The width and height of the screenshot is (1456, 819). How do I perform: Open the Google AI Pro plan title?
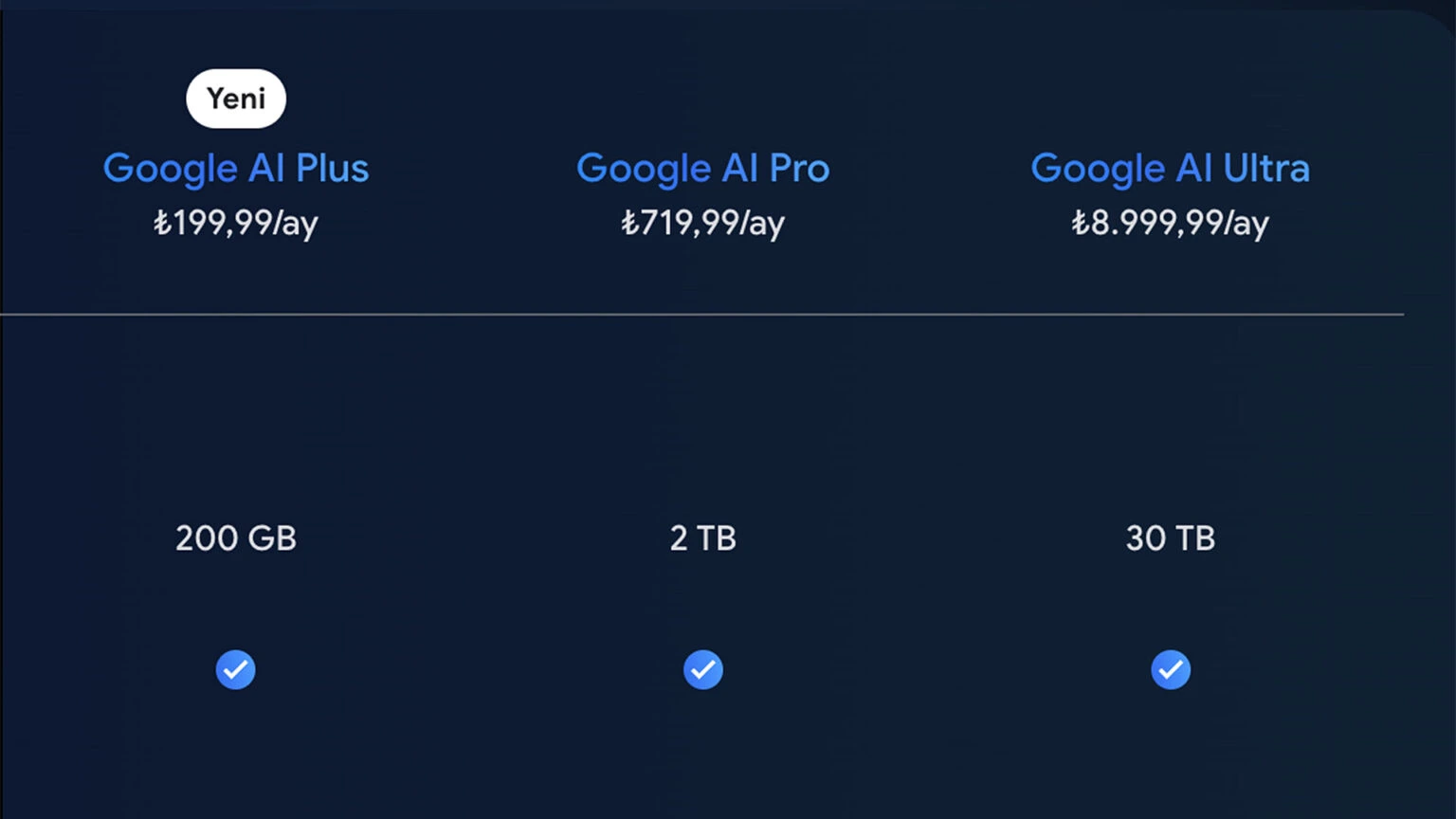[703, 169]
